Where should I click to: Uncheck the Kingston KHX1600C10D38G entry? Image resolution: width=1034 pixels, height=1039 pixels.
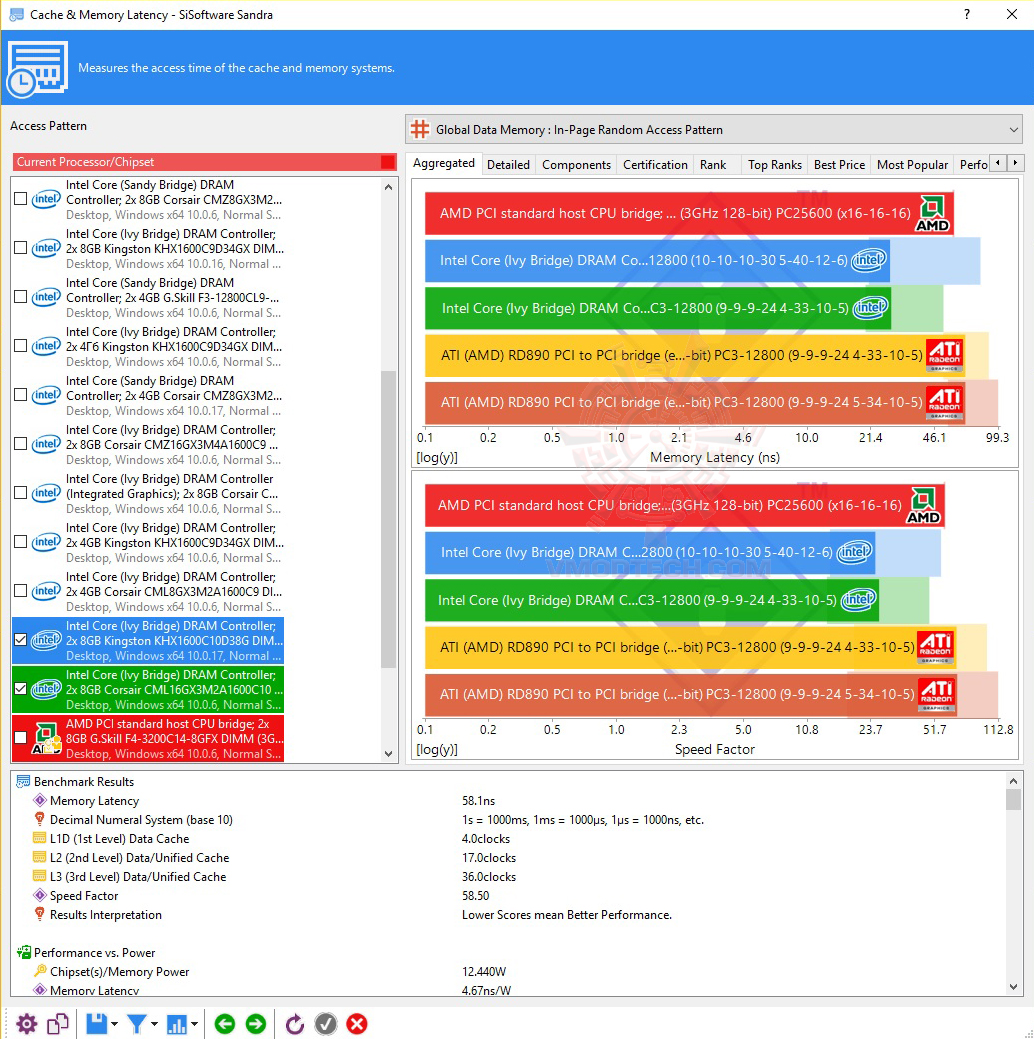21,640
